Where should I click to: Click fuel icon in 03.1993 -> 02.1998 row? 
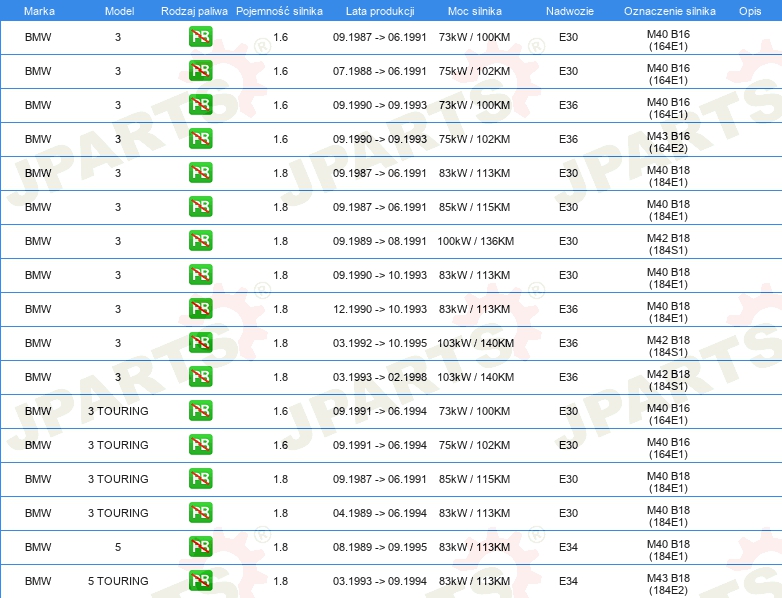pyautogui.click(x=200, y=377)
